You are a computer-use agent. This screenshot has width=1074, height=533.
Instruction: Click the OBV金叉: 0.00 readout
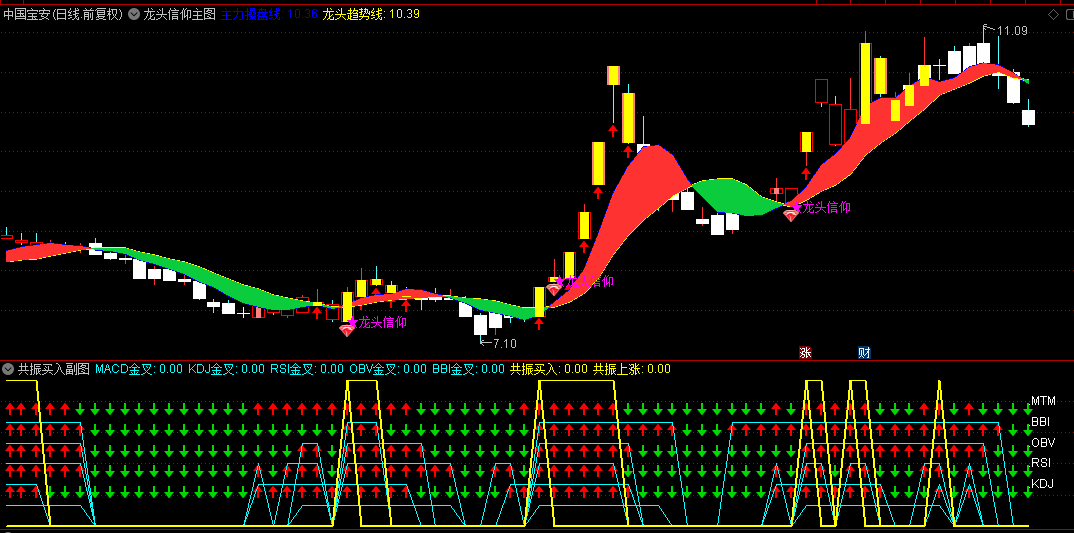[x=388, y=369]
